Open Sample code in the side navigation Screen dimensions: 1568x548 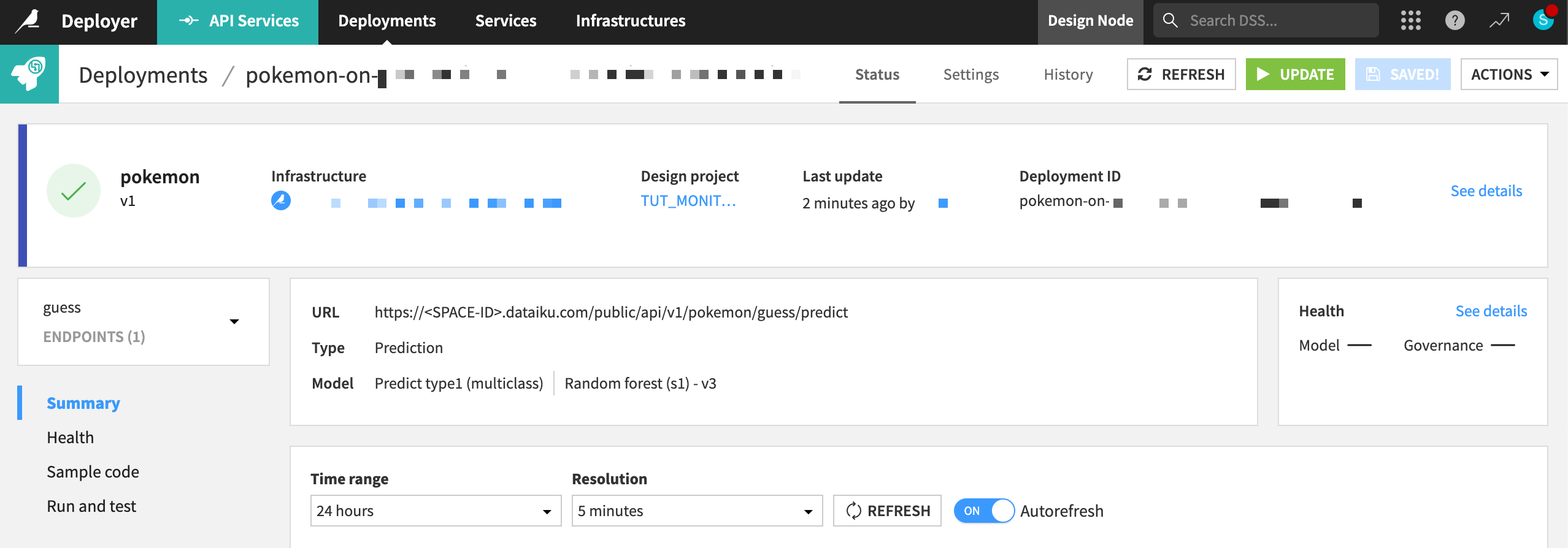coord(93,471)
